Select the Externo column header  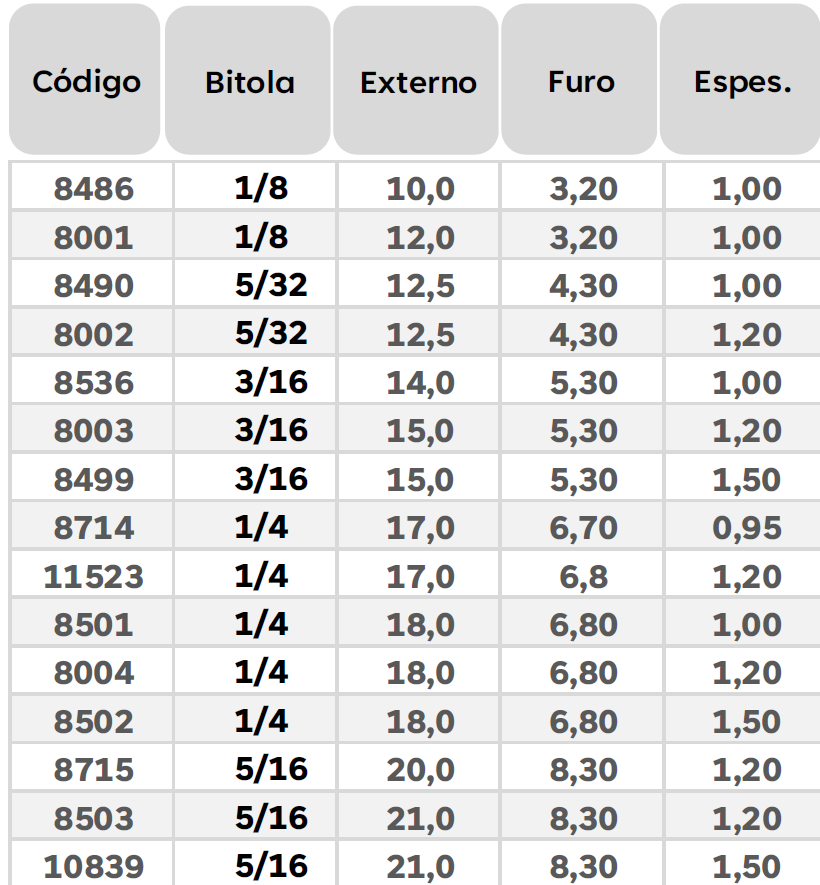point(416,81)
